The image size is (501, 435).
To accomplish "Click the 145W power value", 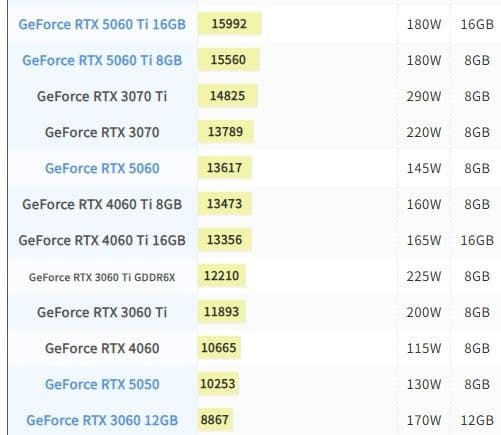I will [x=424, y=168].
